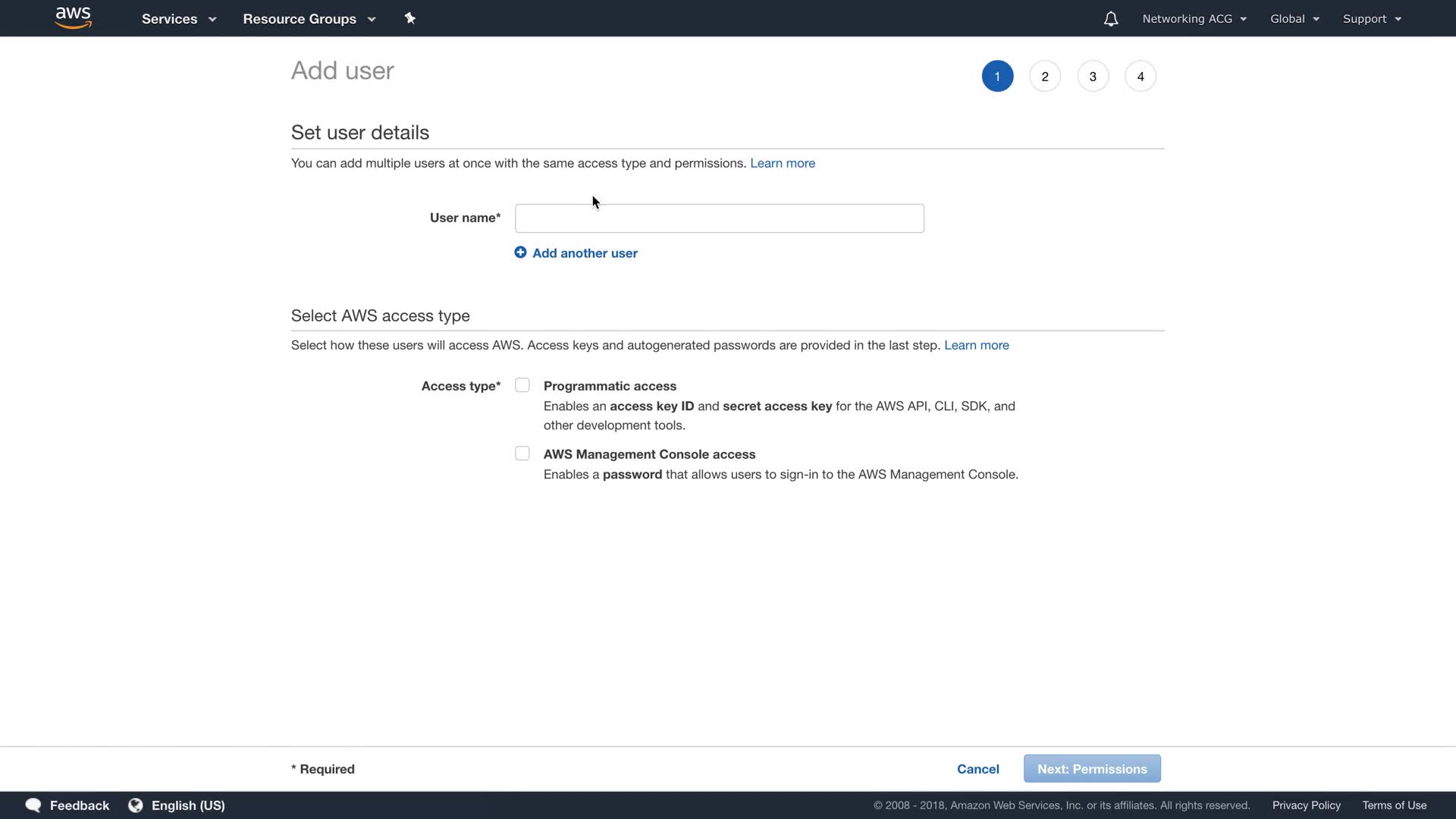Open the Privacy Policy link
Screen dimensions: 1456x819
(x=1306, y=805)
